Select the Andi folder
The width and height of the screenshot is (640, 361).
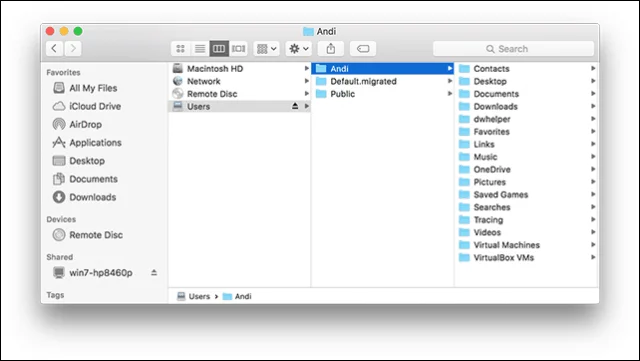383,69
